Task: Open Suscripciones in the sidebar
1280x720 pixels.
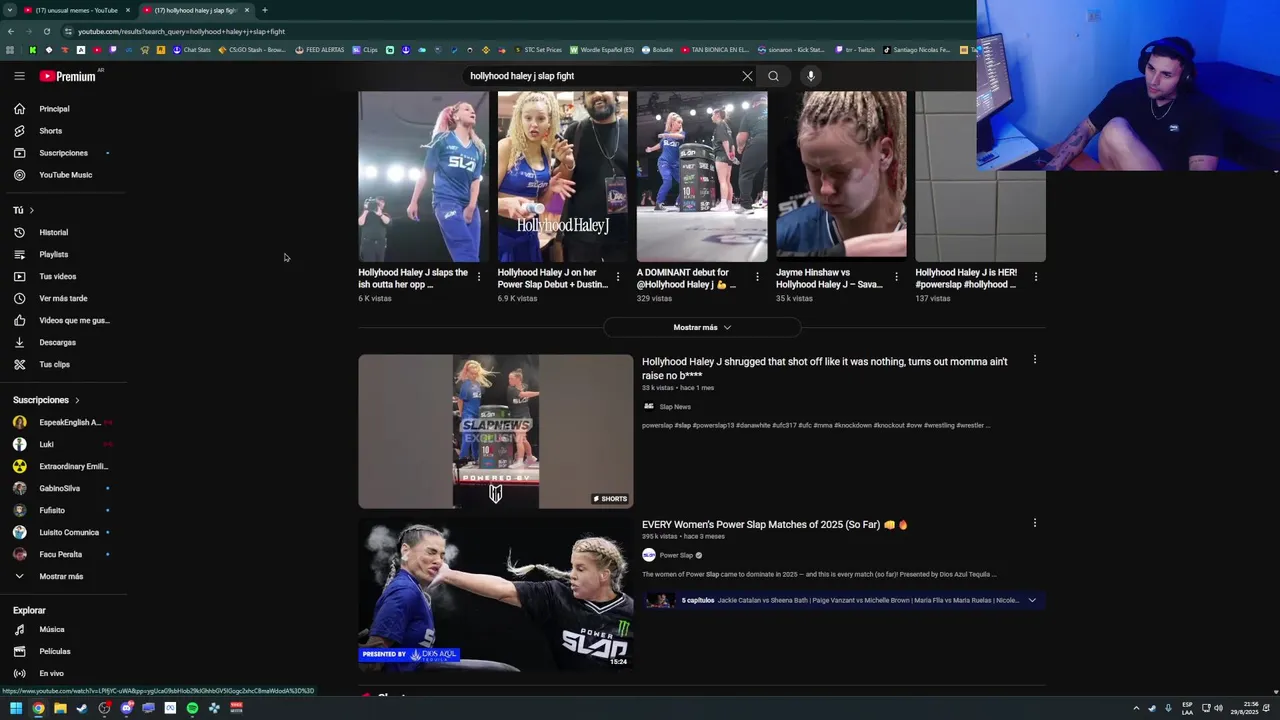Action: point(63,153)
